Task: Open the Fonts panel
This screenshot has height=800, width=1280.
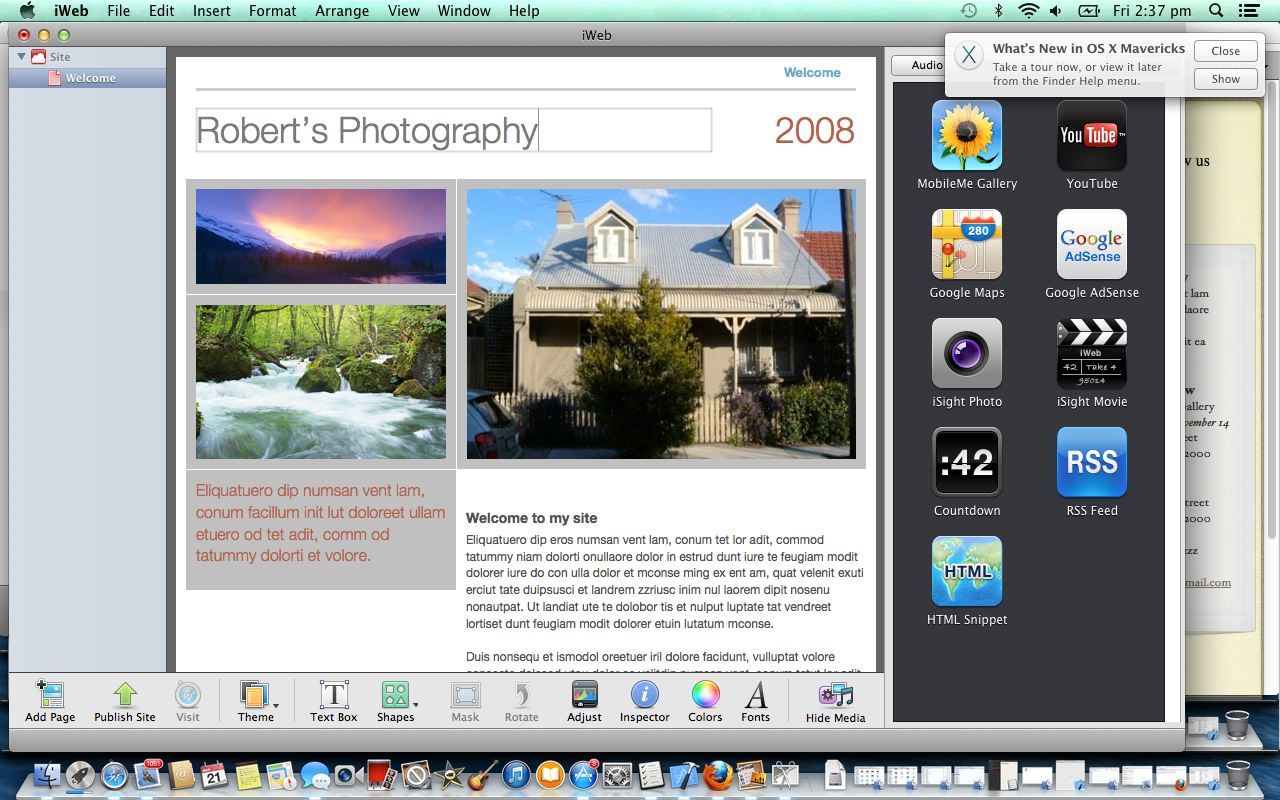Action: (x=756, y=701)
